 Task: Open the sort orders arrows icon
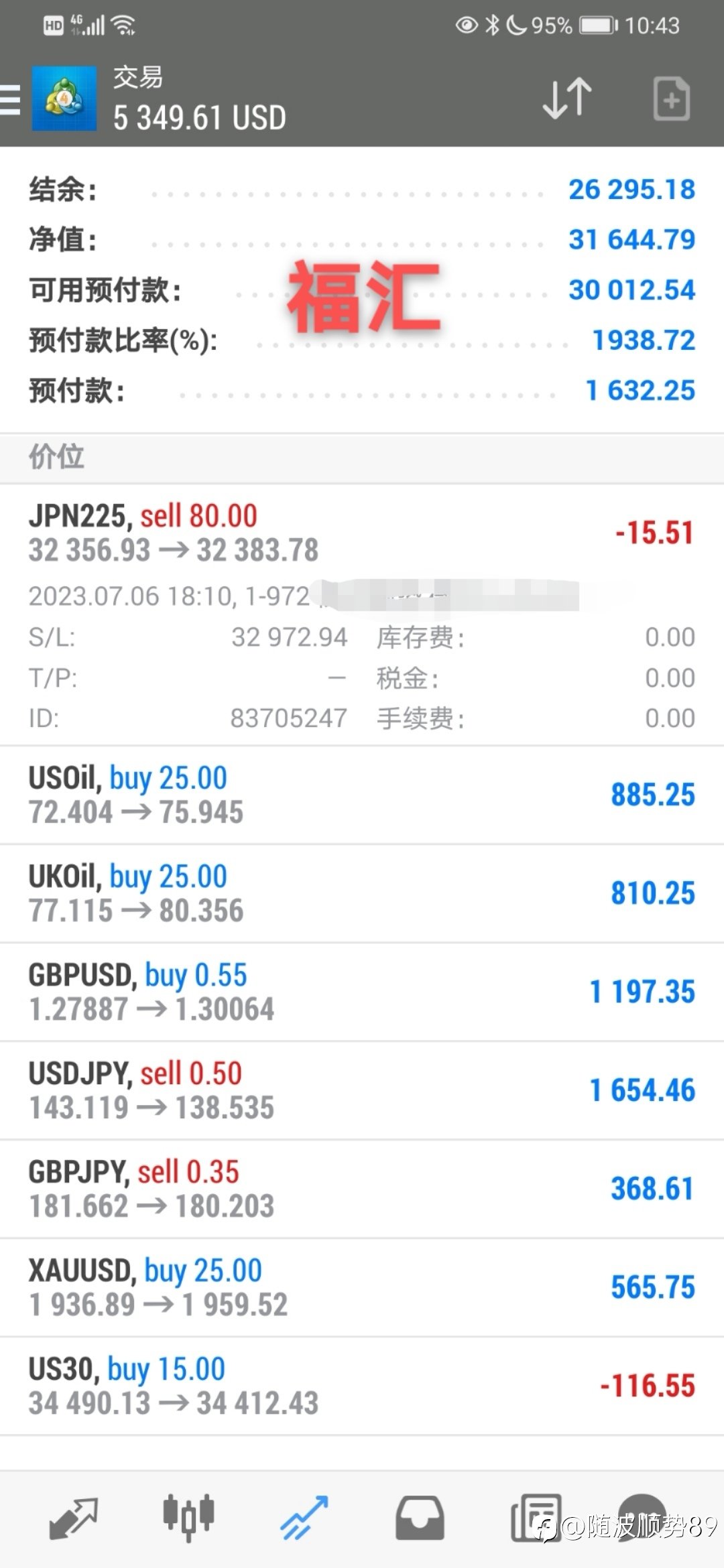click(x=567, y=99)
